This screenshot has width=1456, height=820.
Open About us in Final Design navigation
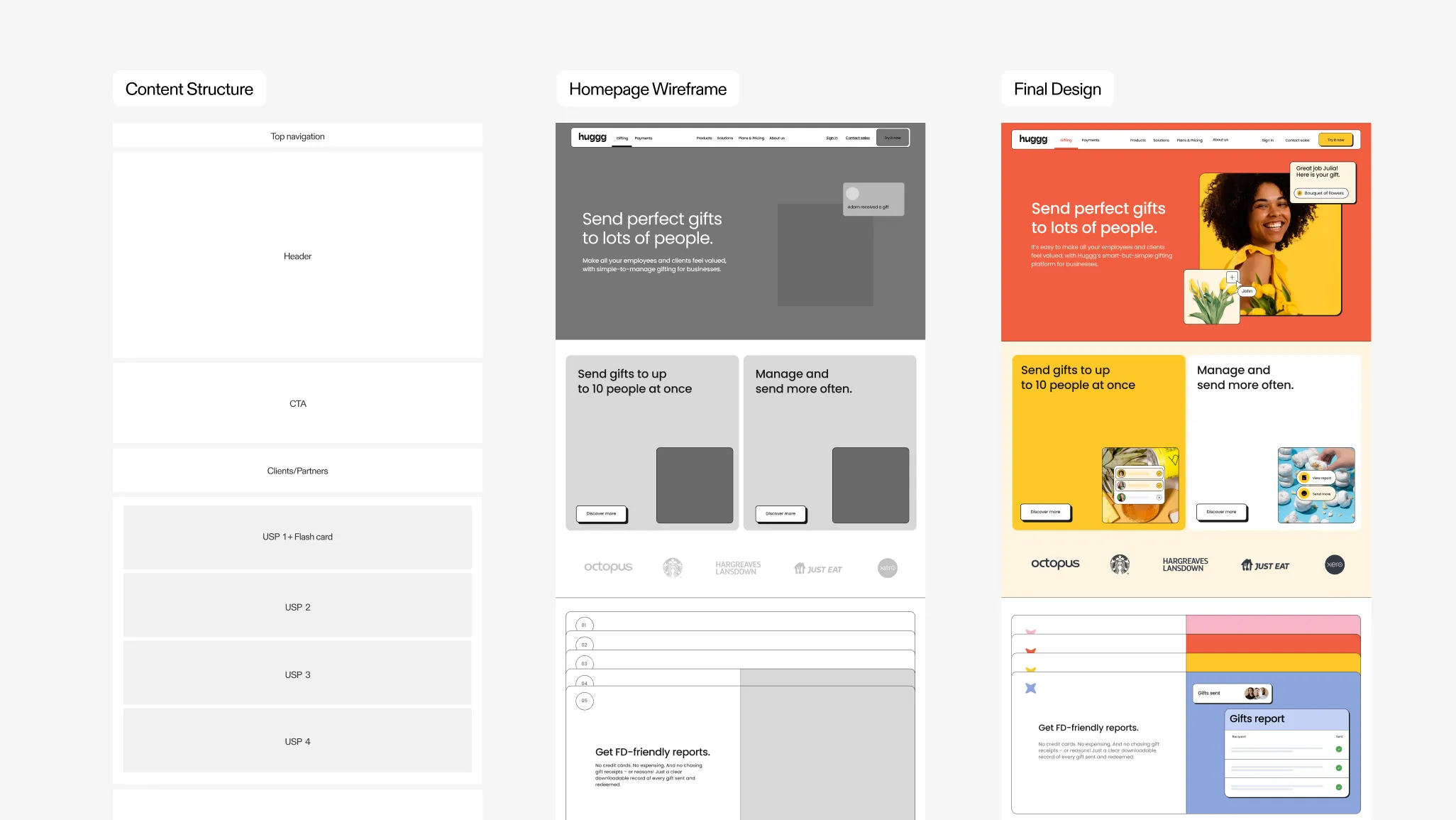[x=1220, y=140]
